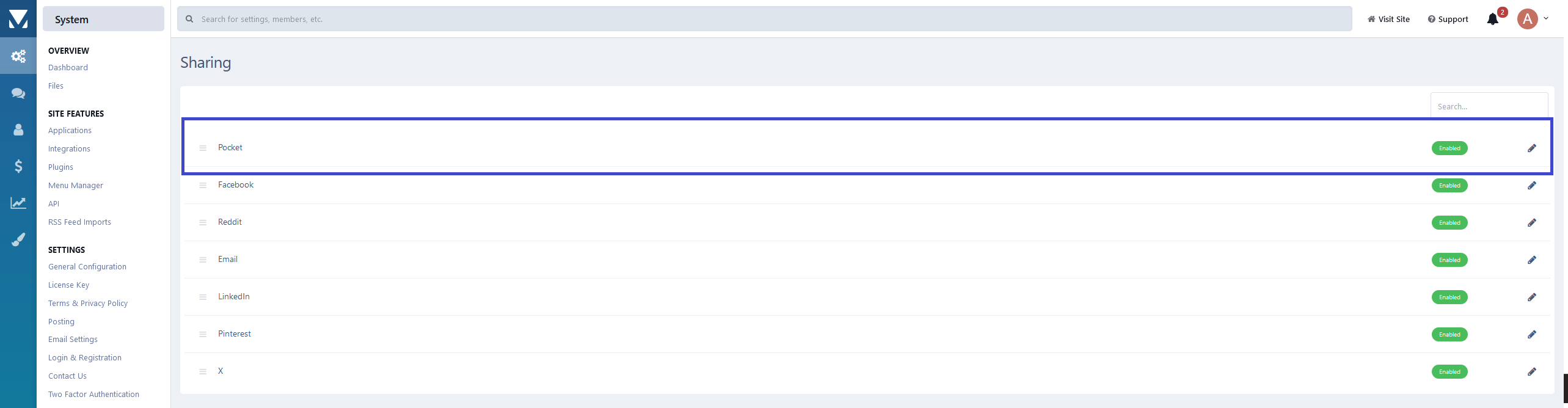Screen dimensions: 1568x408
Task: Click the Visit Site link
Action: click(x=1388, y=20)
